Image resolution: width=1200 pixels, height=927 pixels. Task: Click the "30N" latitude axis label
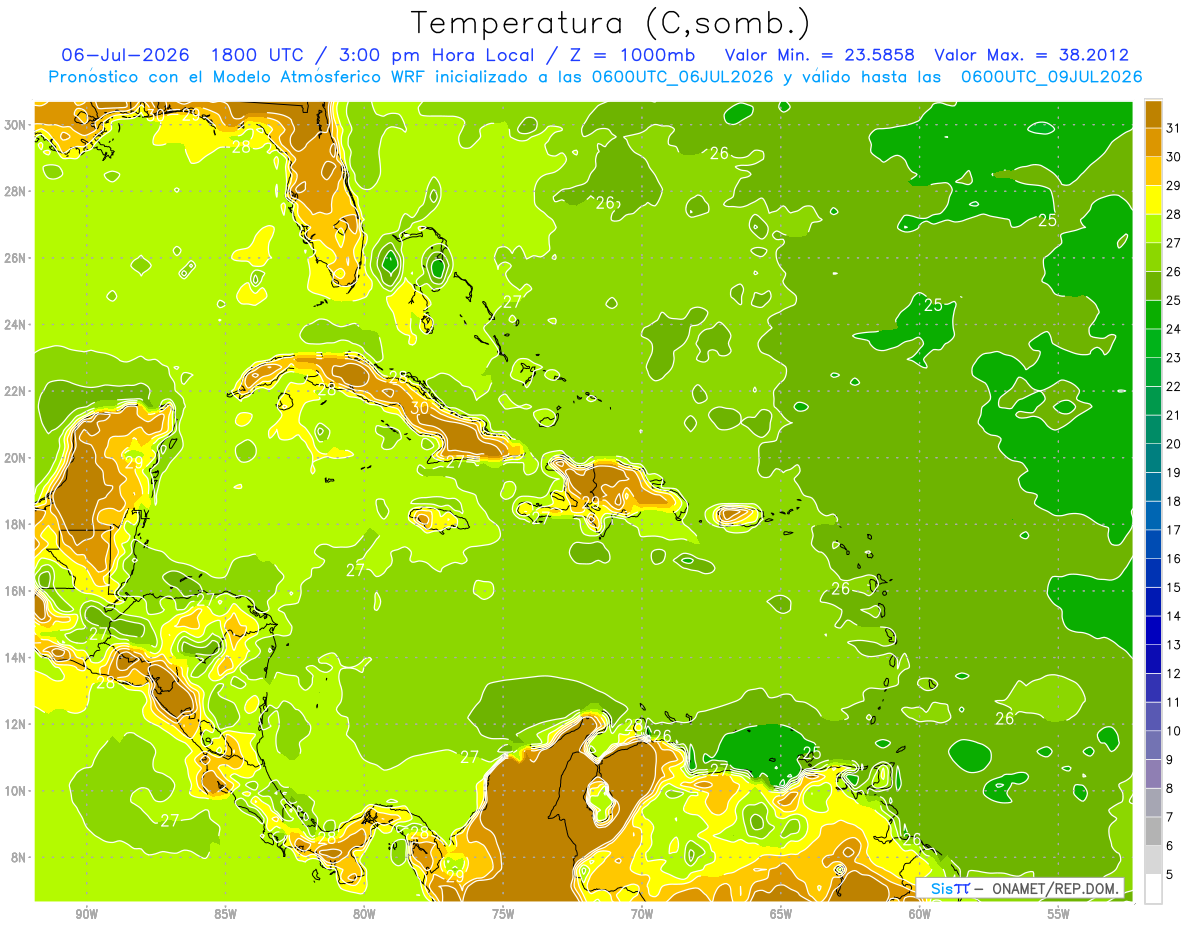coord(15,124)
